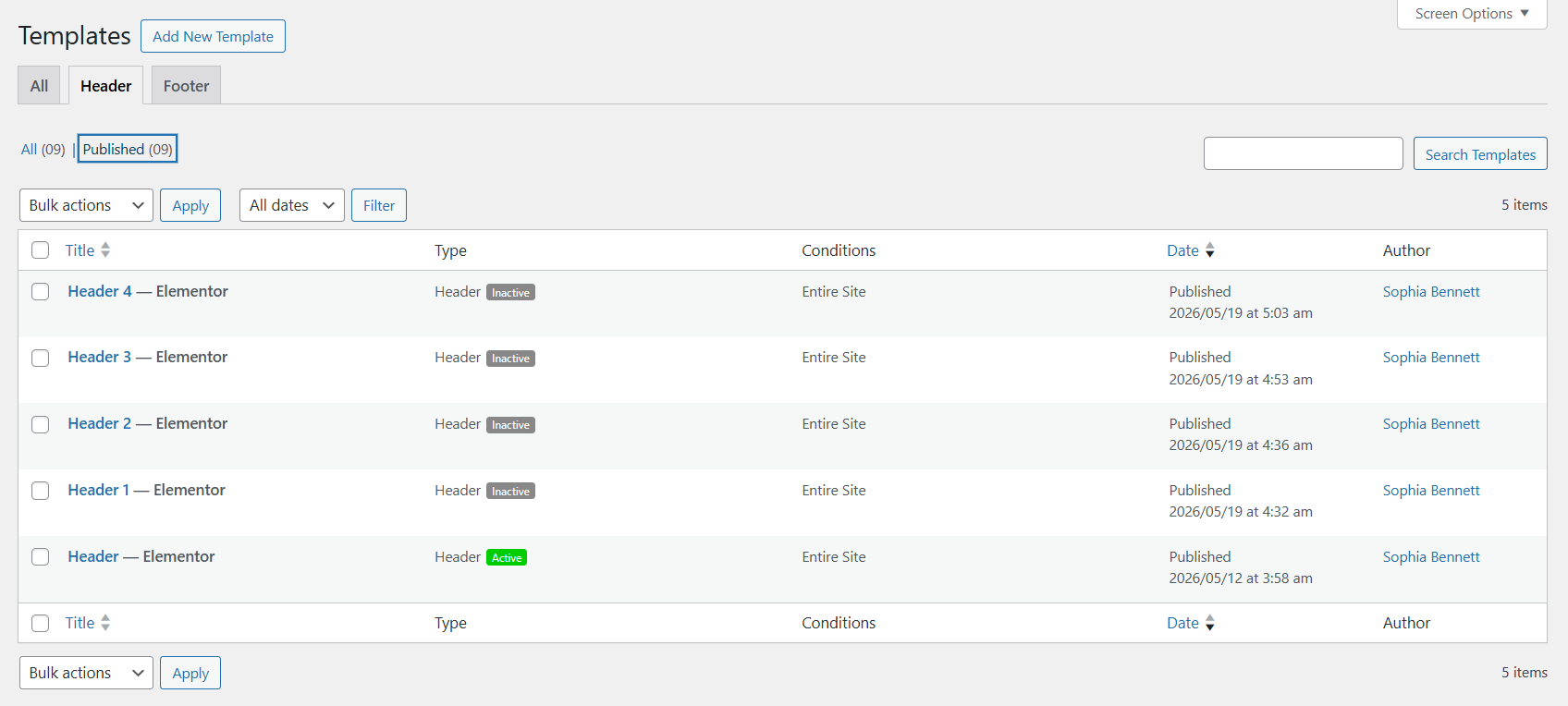Click bottom Apply button
Image resolution: width=1568 pixels, height=706 pixels.
point(190,673)
